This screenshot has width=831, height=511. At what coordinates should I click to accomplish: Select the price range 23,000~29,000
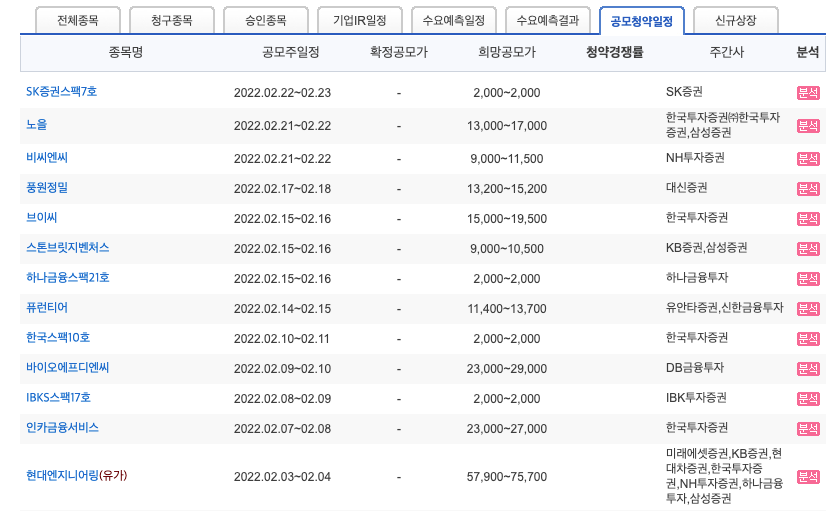(507, 368)
